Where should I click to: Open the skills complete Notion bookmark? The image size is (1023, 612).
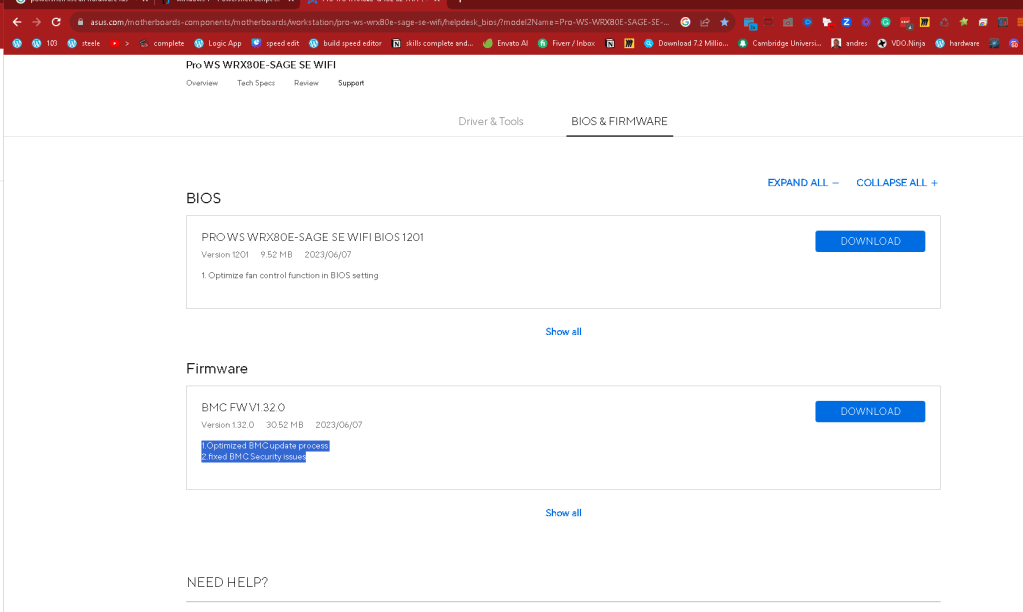(x=432, y=44)
